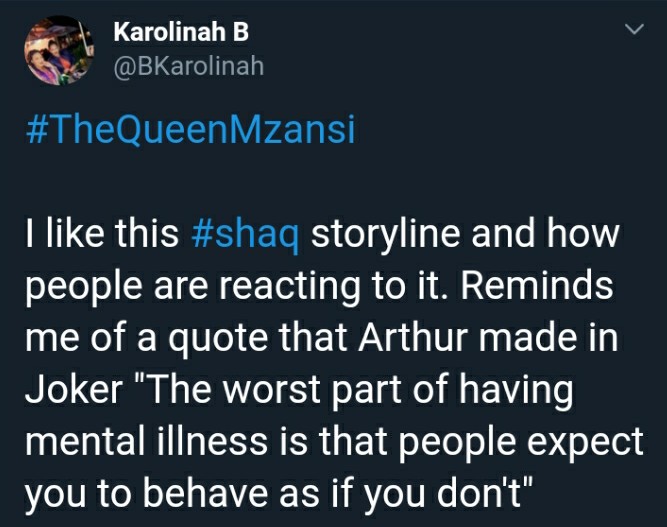667x527 pixels.
Task: Follow the #shaq hashtag link
Action: point(245,234)
